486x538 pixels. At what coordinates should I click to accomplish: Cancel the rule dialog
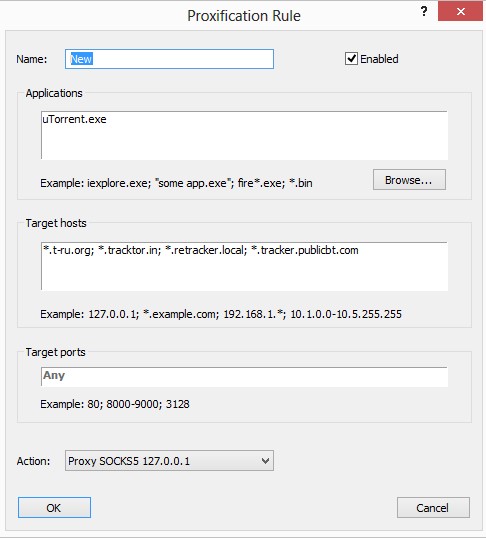pos(433,507)
